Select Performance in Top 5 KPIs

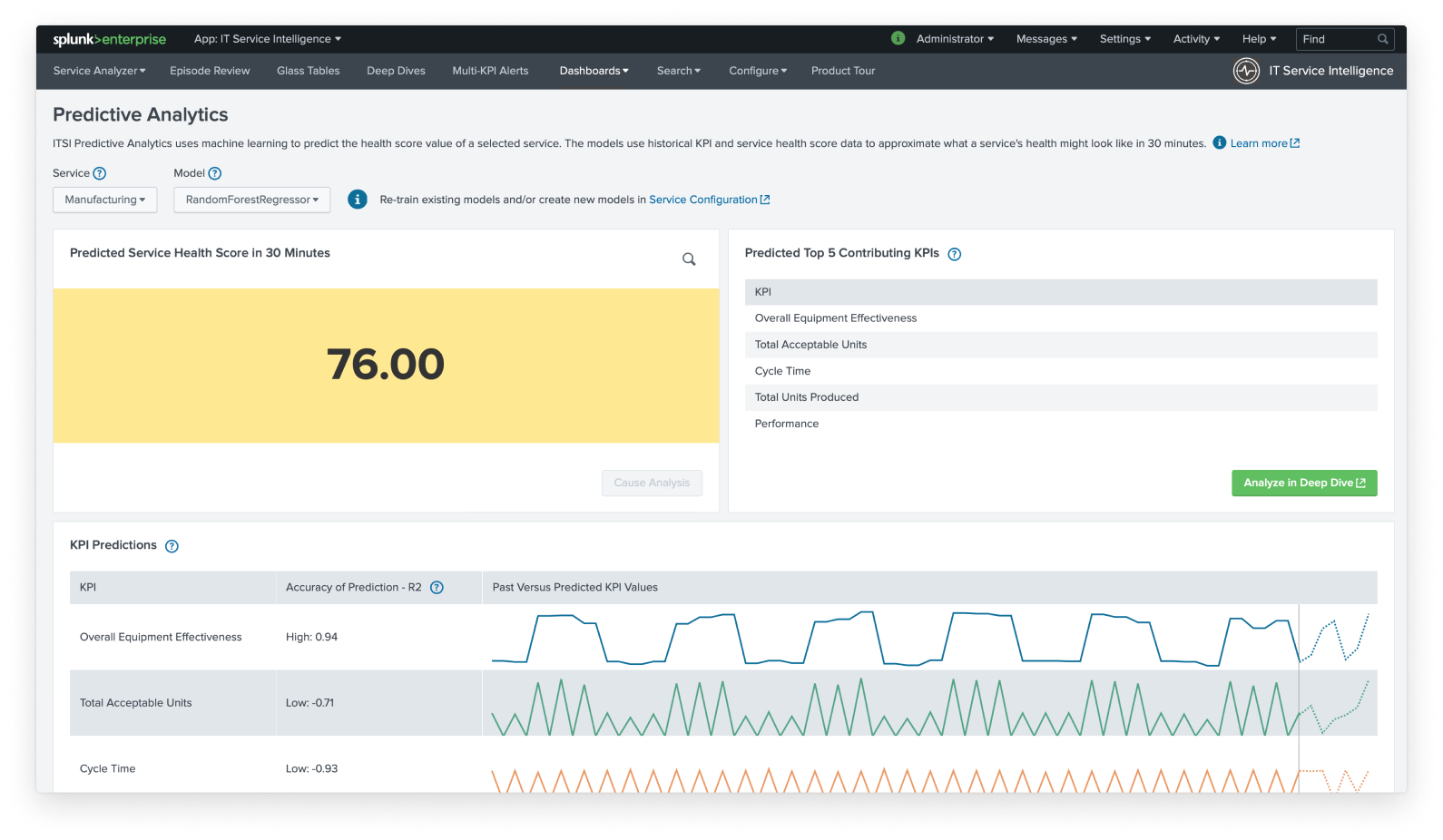tap(1061, 424)
